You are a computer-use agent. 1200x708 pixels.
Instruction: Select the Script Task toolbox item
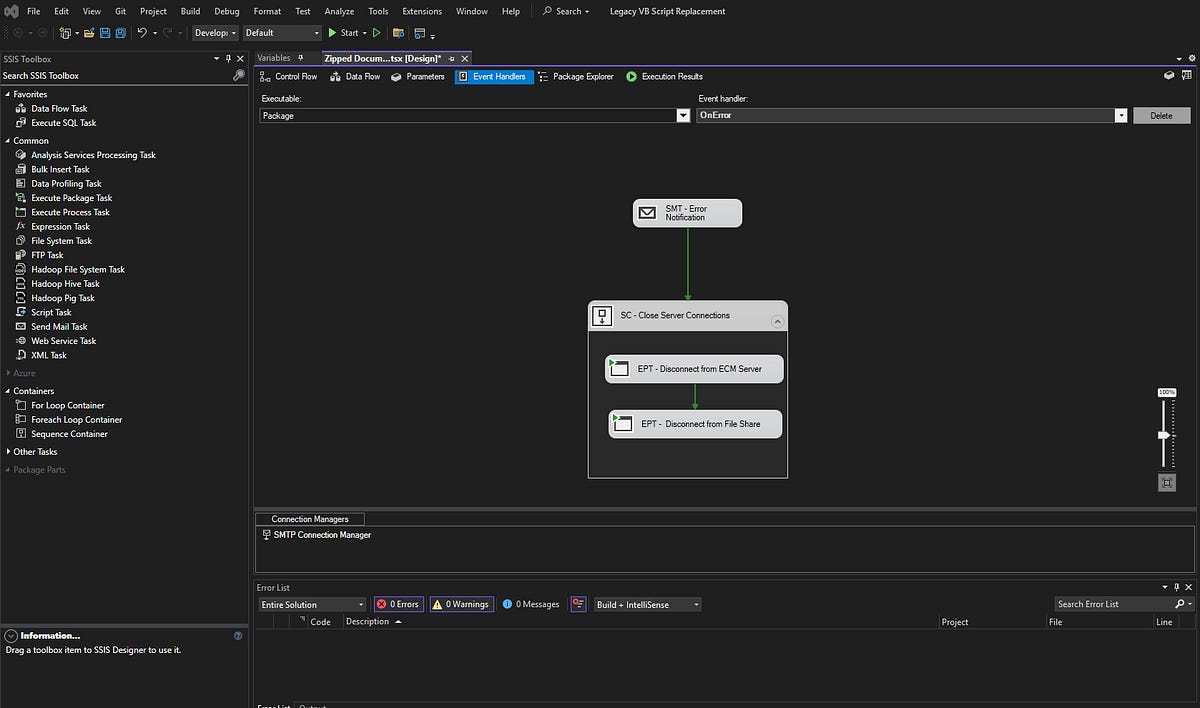tap(44, 312)
